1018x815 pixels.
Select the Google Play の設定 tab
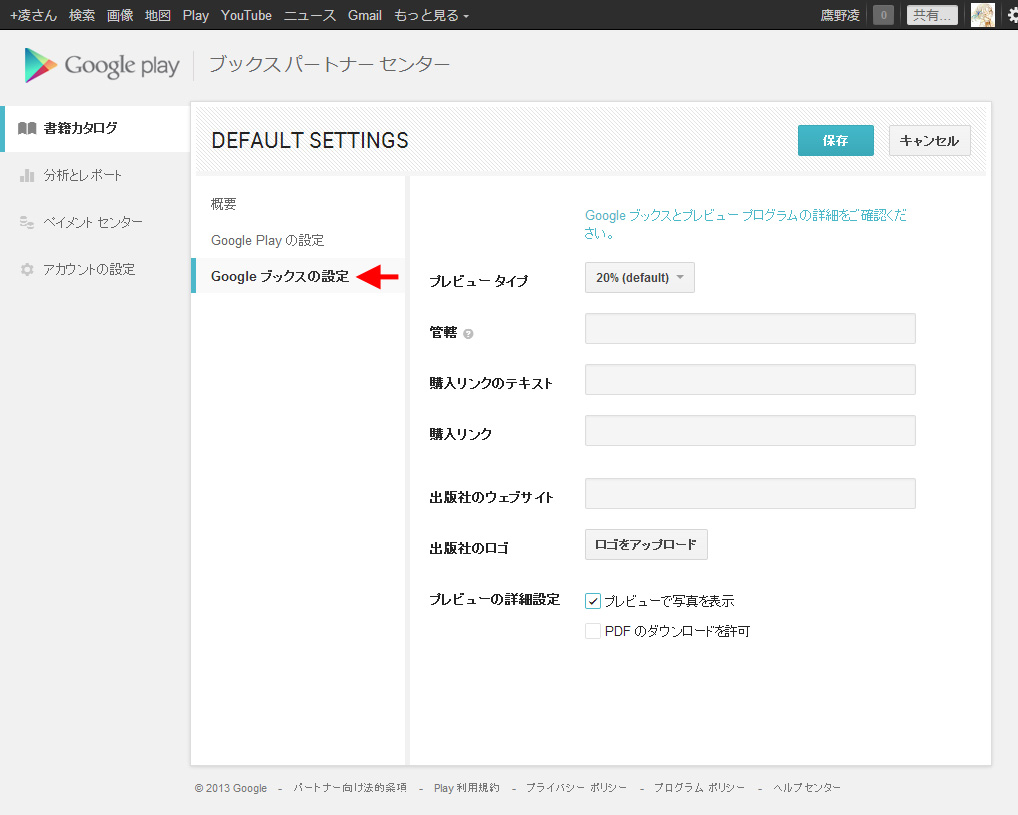[267, 240]
